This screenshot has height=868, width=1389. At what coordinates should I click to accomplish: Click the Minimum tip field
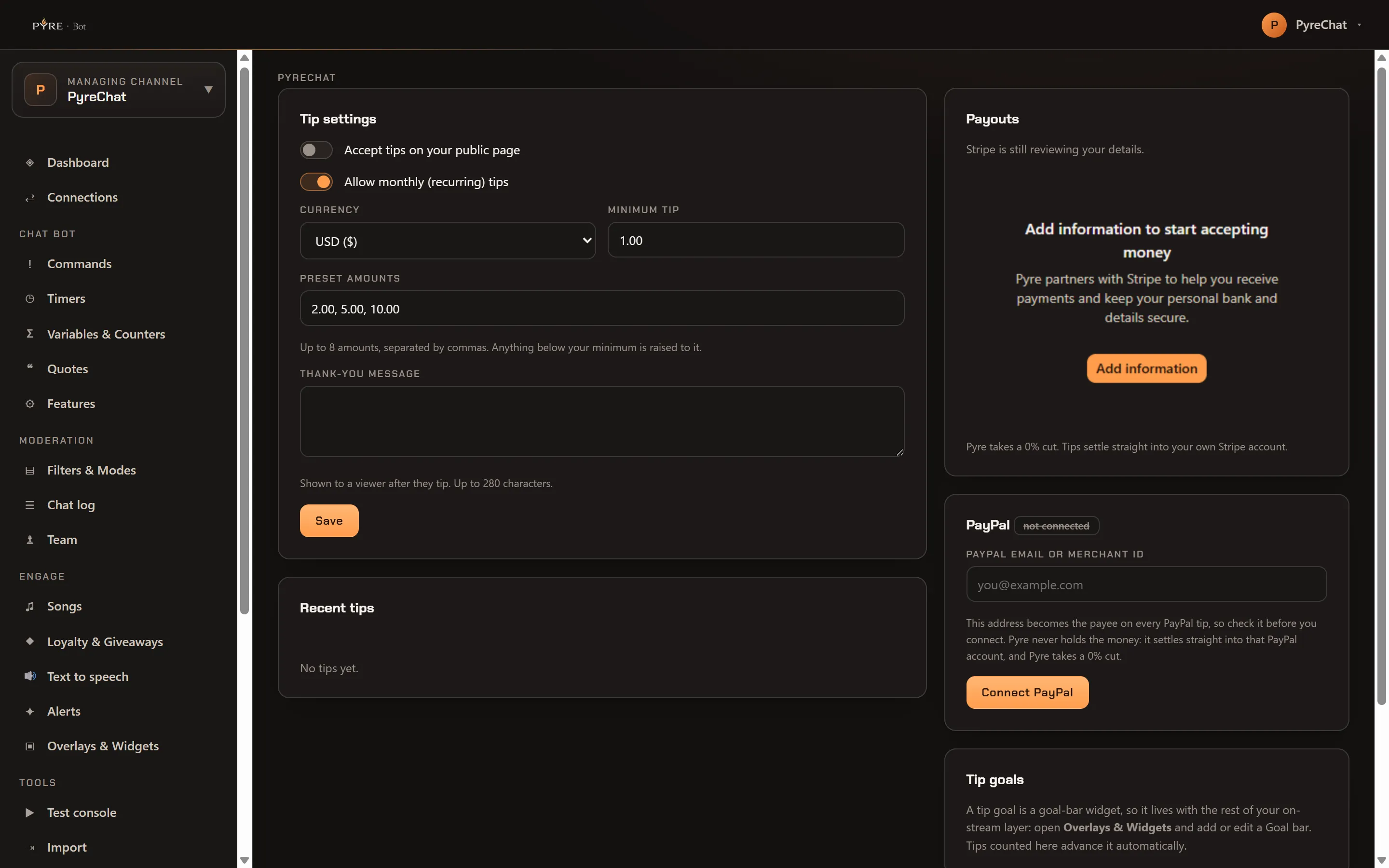(755, 240)
